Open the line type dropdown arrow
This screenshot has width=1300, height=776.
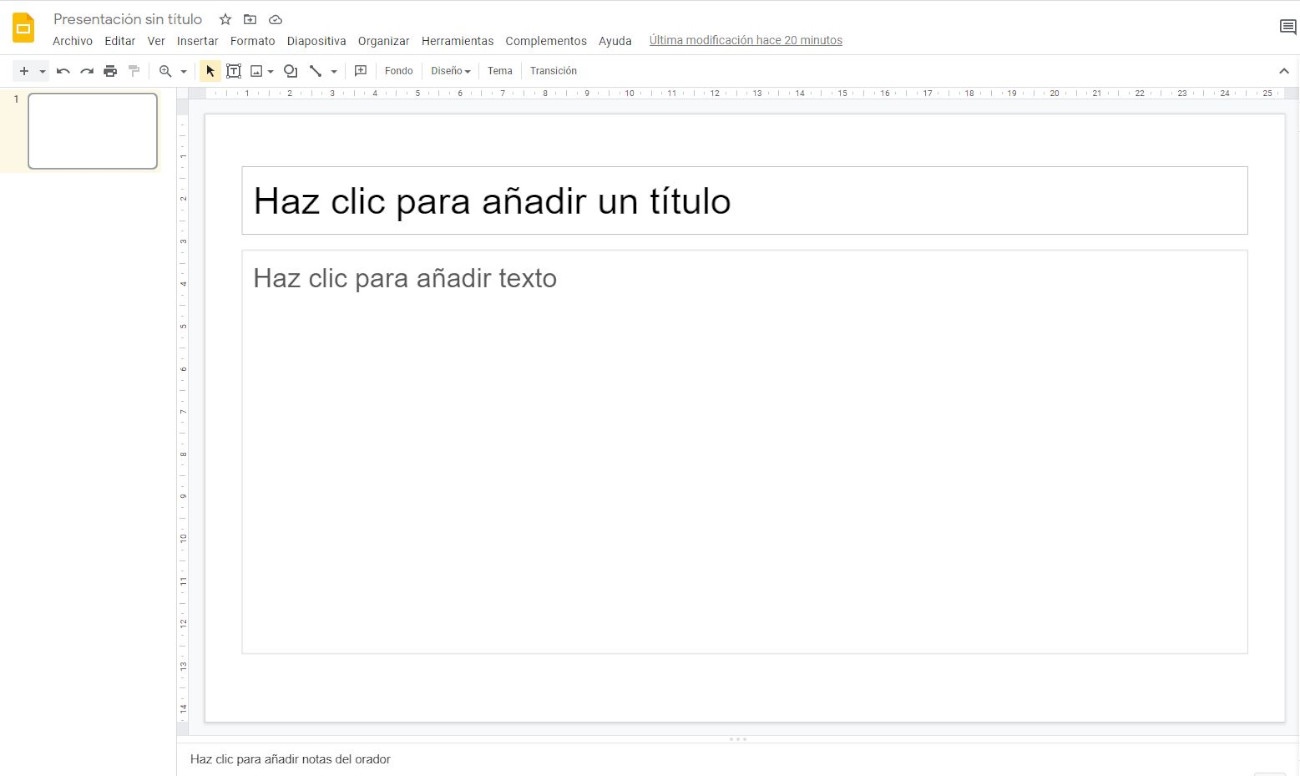pyautogui.click(x=334, y=72)
